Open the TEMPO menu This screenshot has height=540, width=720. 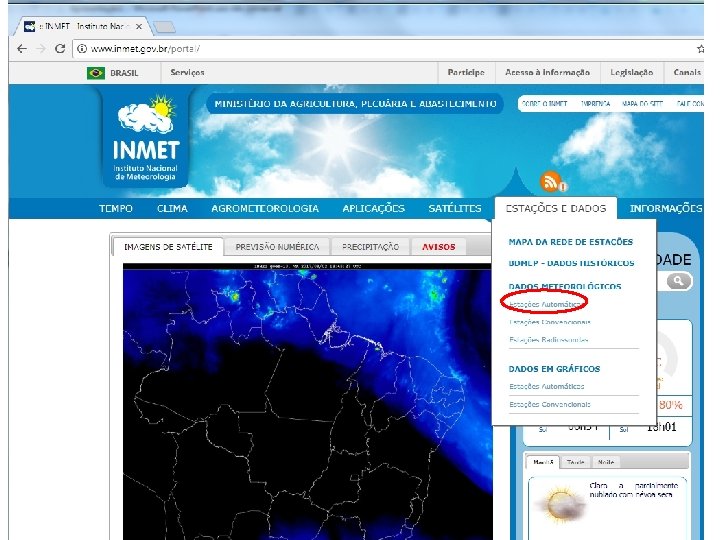116,208
